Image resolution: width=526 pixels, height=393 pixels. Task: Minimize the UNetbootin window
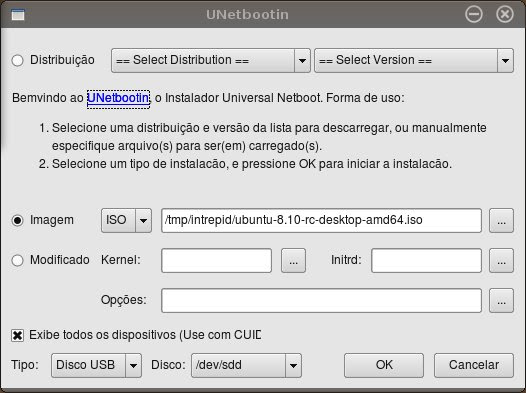474,14
